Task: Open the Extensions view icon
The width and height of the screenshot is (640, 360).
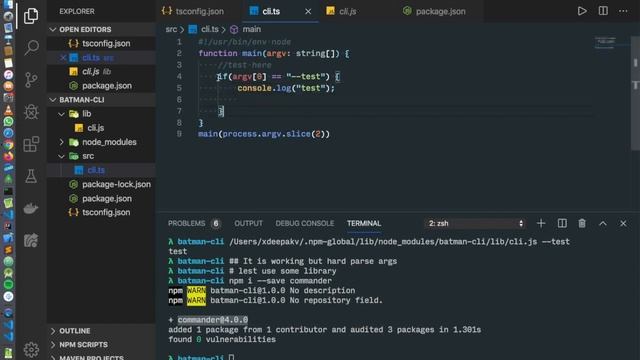Action: click(31, 144)
